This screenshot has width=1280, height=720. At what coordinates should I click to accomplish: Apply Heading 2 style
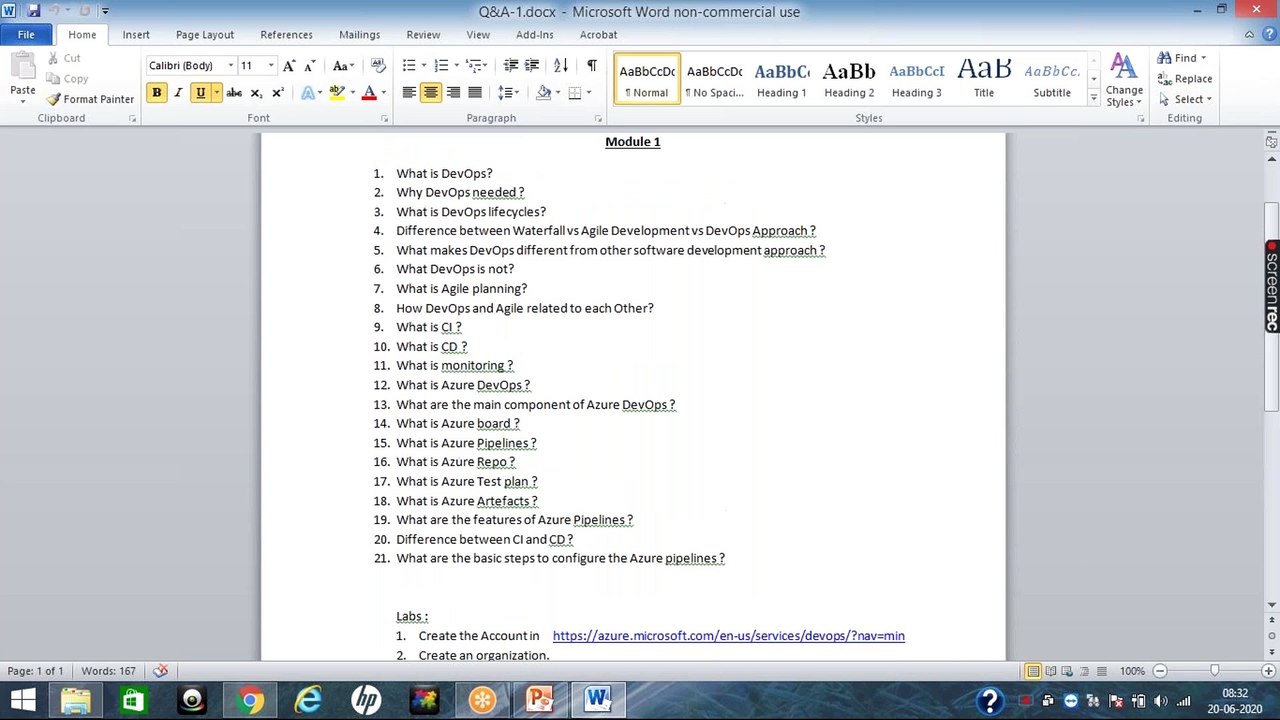pyautogui.click(x=849, y=80)
